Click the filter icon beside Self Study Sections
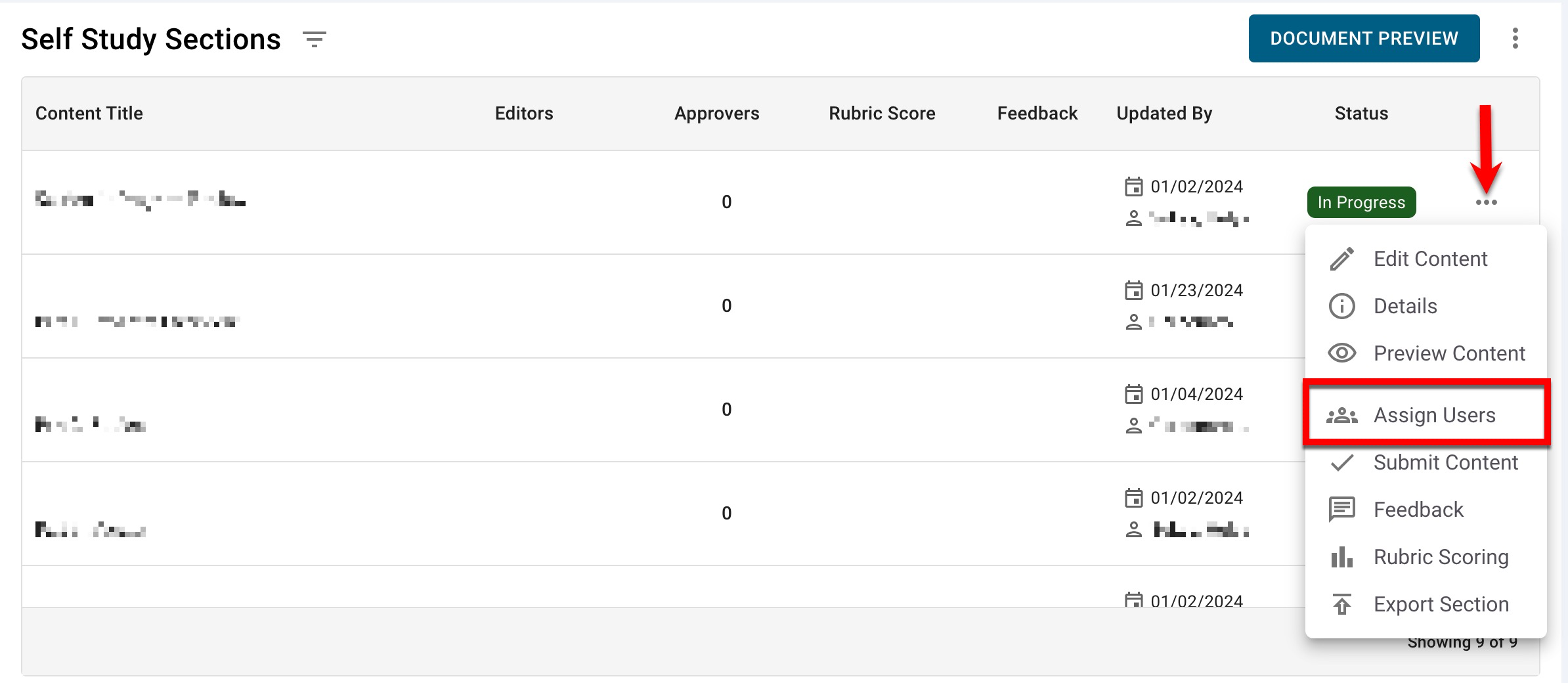The height and width of the screenshot is (683, 1568). click(315, 39)
